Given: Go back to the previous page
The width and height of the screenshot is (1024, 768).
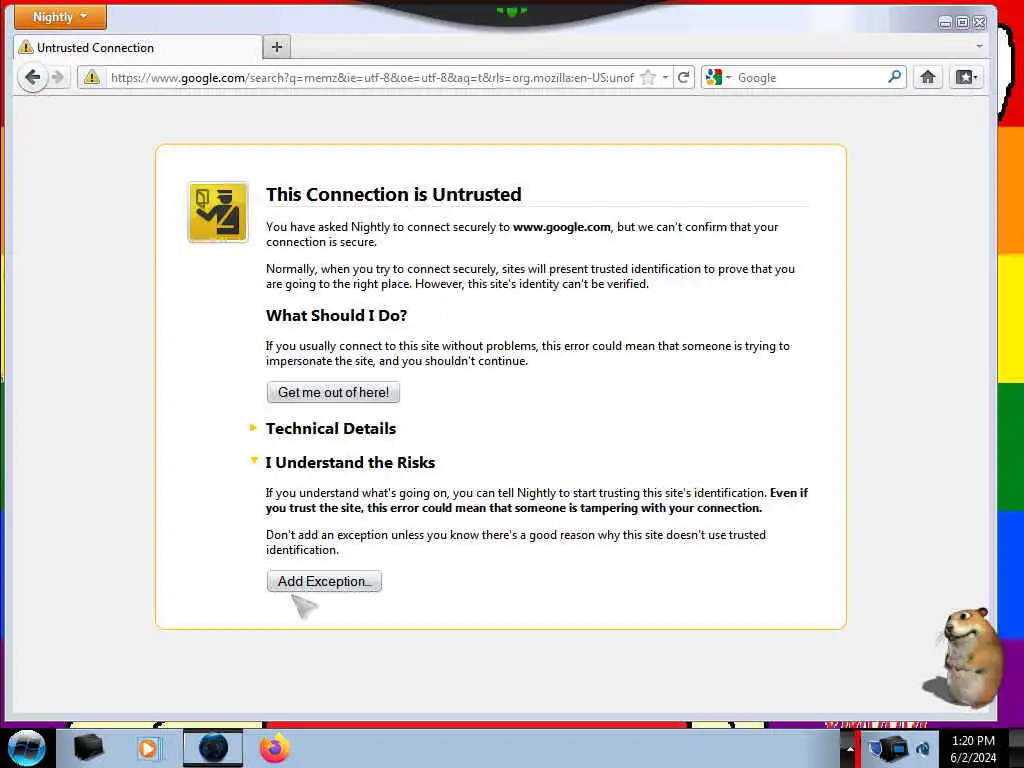Looking at the screenshot, I should pyautogui.click(x=32, y=78).
